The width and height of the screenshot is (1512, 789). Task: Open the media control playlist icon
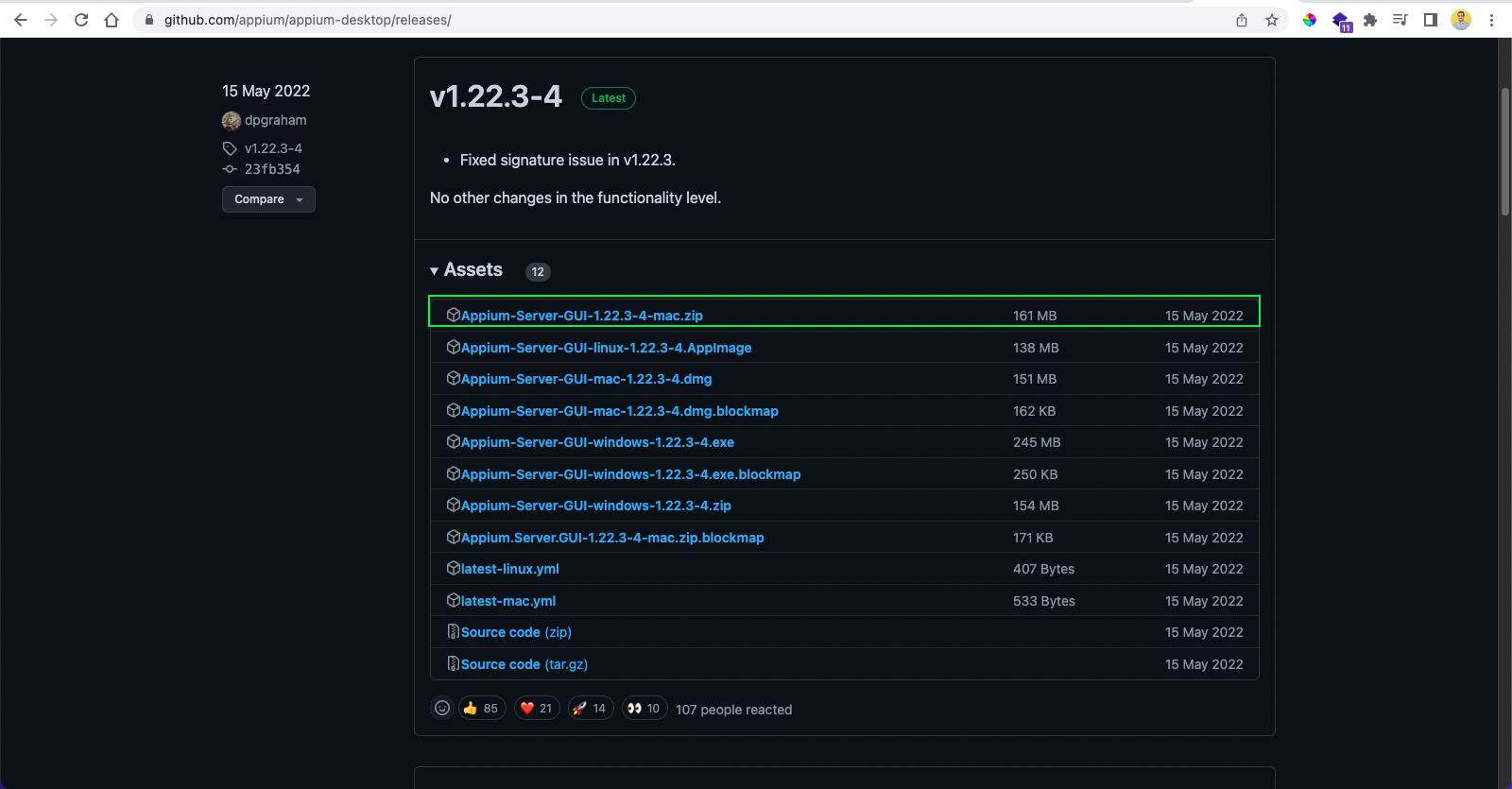(1400, 20)
